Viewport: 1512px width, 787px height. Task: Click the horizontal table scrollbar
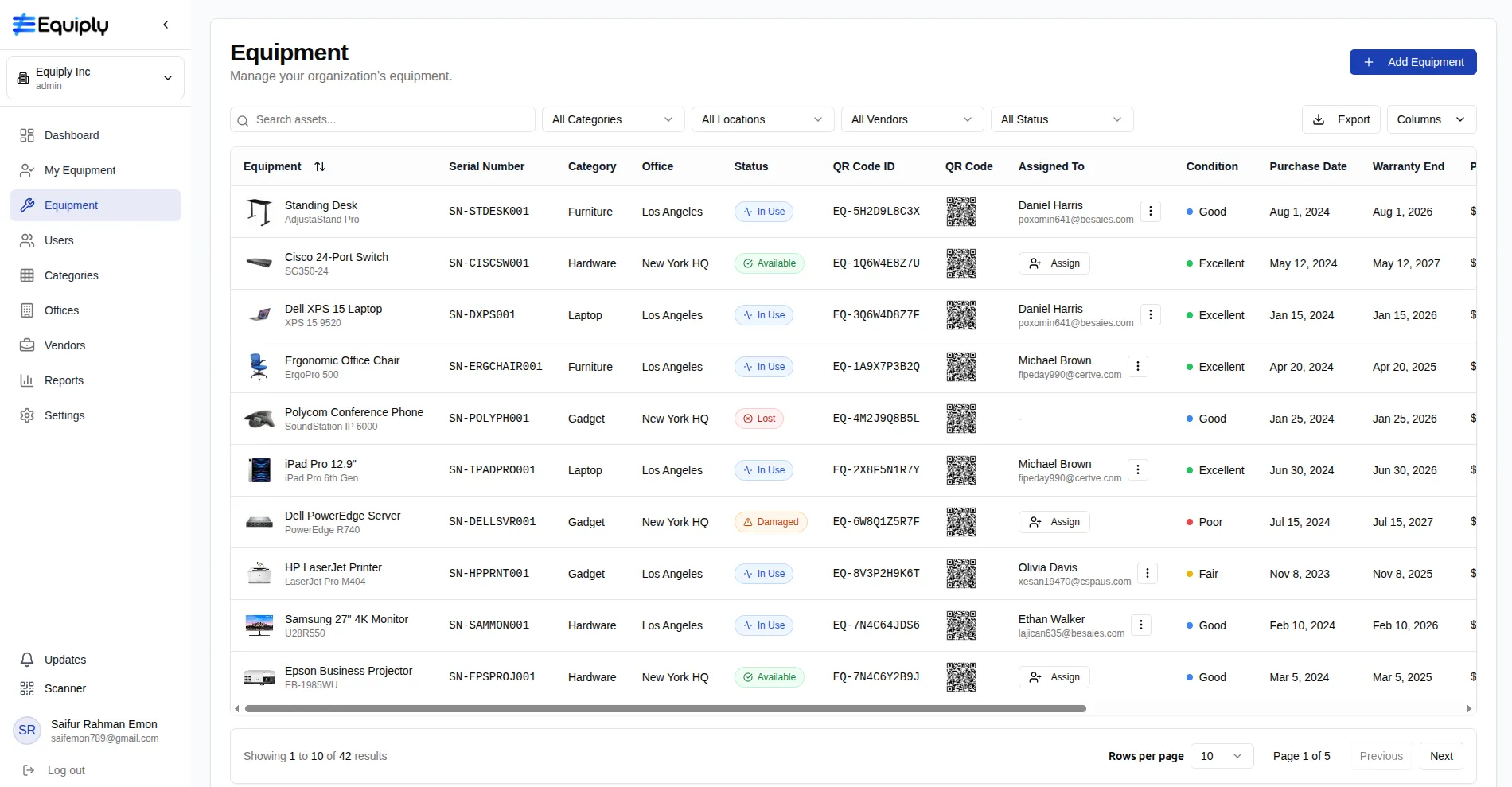pyautogui.click(x=664, y=708)
